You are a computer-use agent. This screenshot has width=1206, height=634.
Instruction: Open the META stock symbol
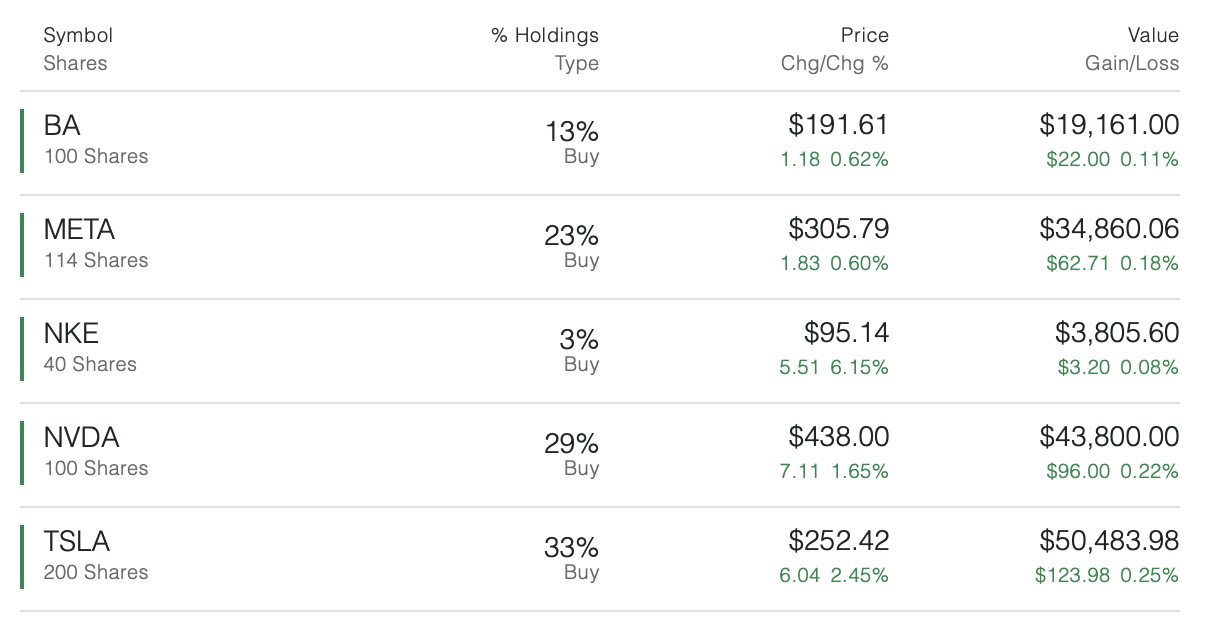tap(79, 230)
